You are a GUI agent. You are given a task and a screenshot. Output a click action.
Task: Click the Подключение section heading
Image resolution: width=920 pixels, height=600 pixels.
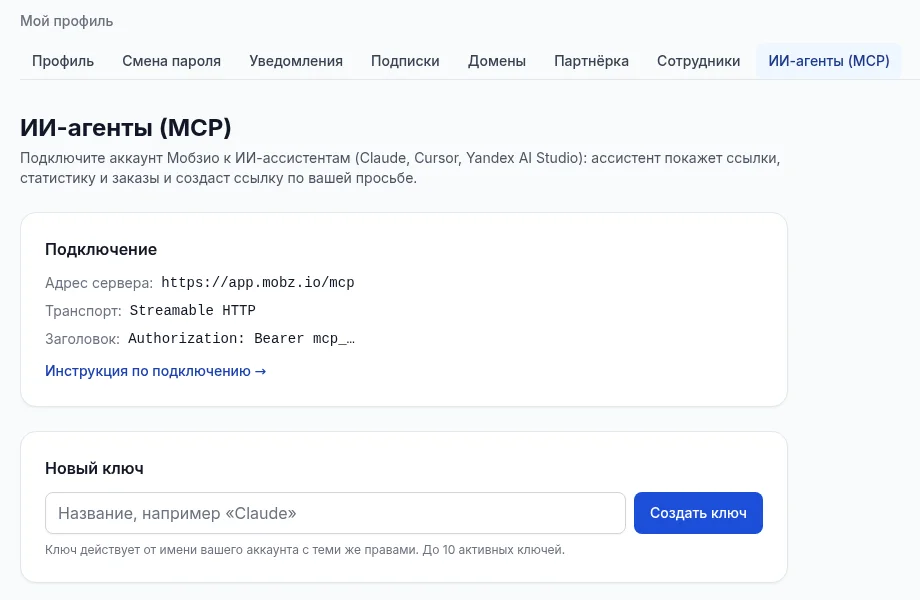click(101, 250)
